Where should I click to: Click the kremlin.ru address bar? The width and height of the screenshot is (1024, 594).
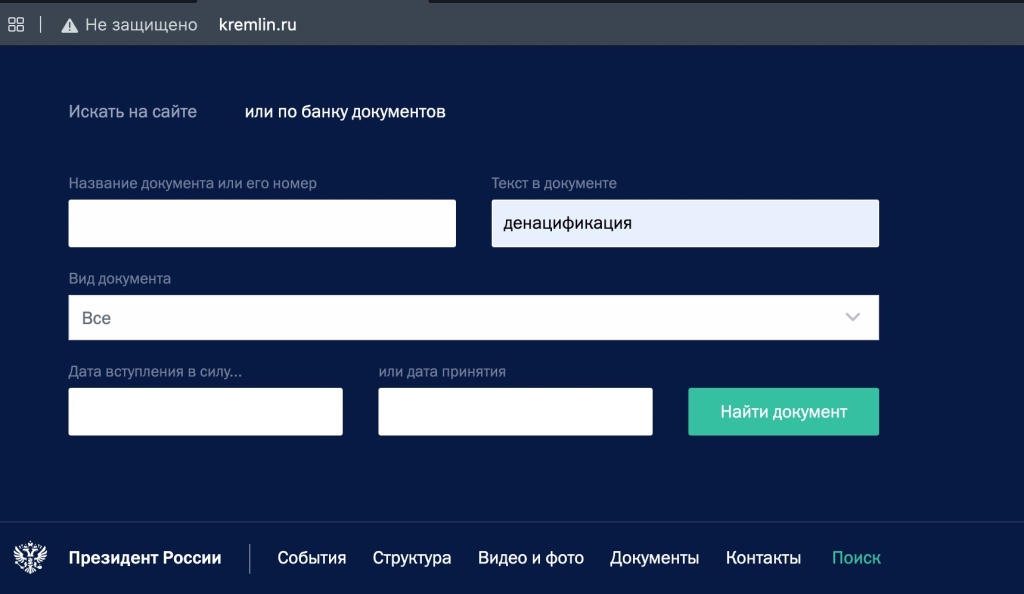(257, 24)
